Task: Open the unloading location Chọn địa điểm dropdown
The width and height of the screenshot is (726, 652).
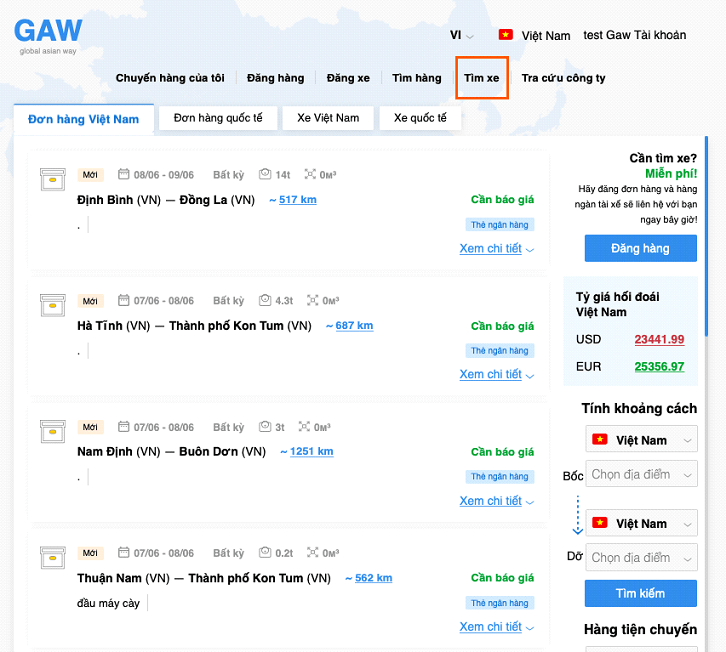Action: click(x=641, y=557)
